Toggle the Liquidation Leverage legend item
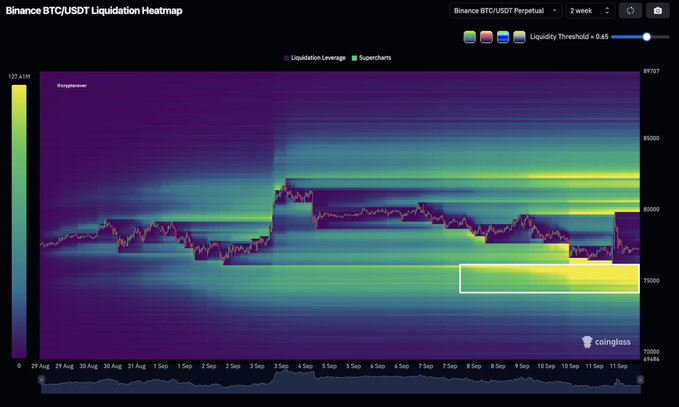The image size is (679, 407). 315,58
